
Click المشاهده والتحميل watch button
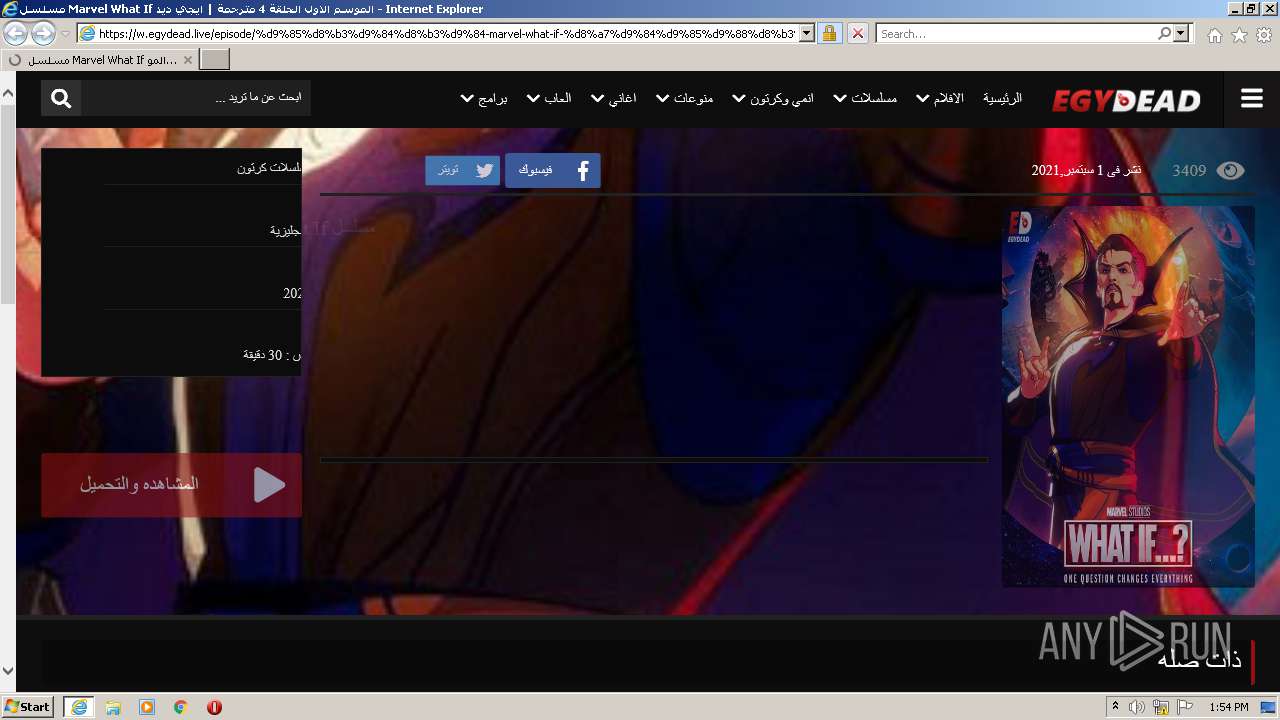point(171,485)
